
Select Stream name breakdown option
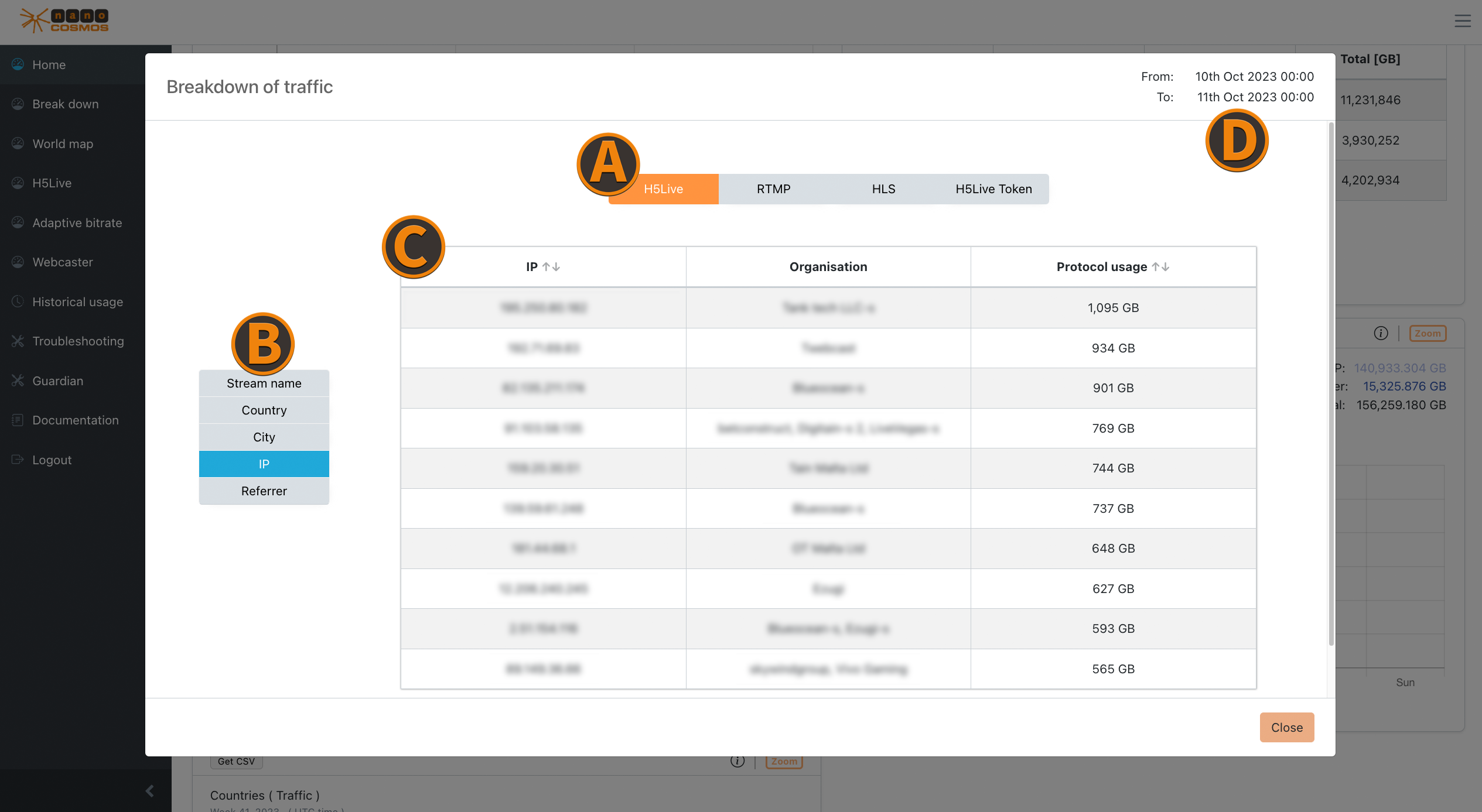coord(264,383)
